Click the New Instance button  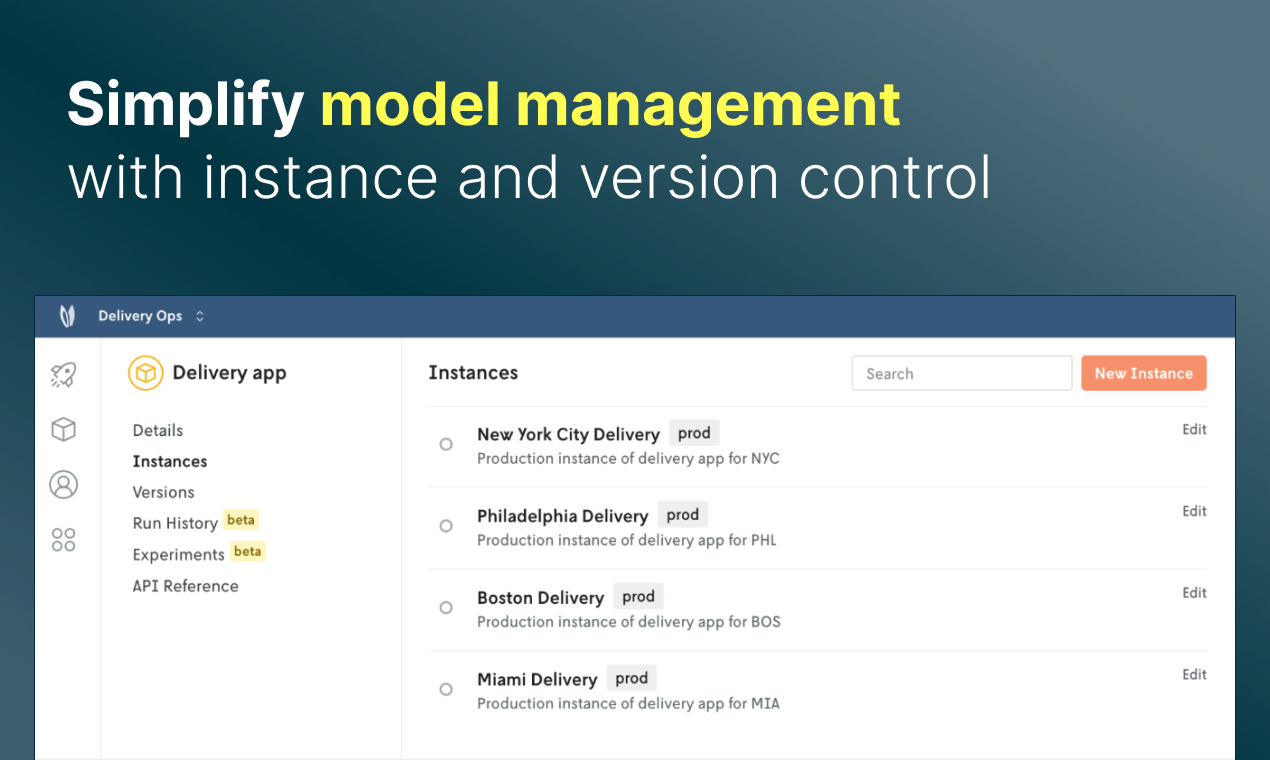point(1143,373)
